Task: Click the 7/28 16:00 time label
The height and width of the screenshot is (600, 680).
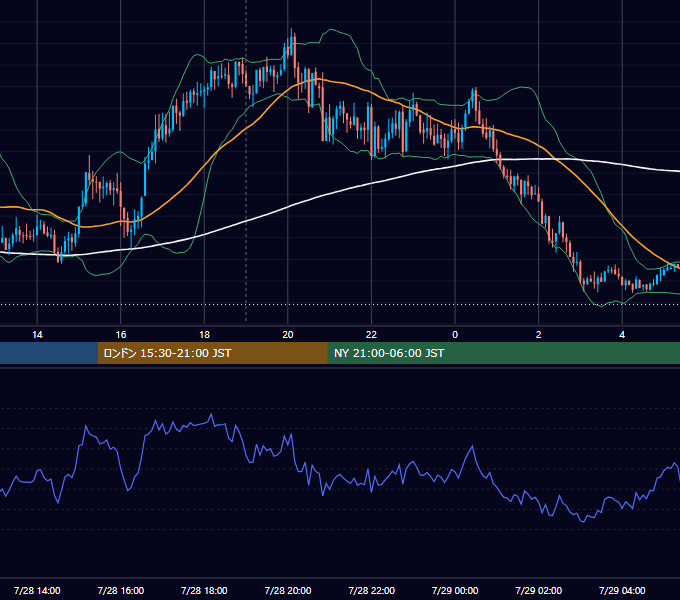Action: pyautogui.click(x=121, y=590)
